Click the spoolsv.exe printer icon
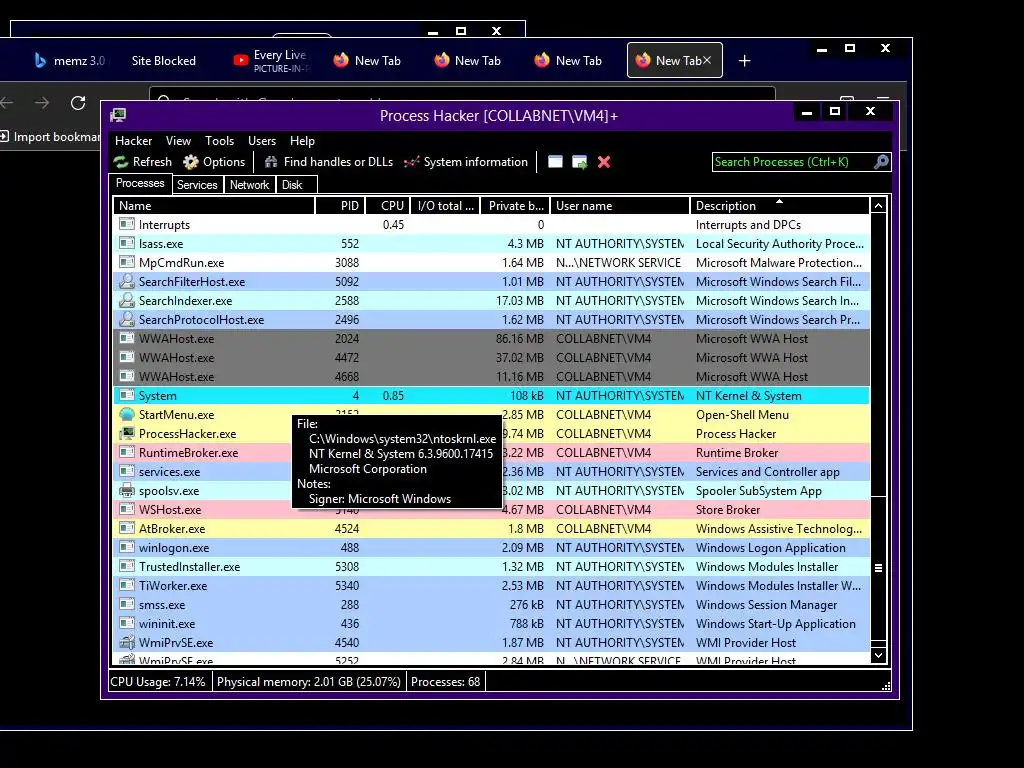This screenshot has width=1024, height=768. [127, 490]
